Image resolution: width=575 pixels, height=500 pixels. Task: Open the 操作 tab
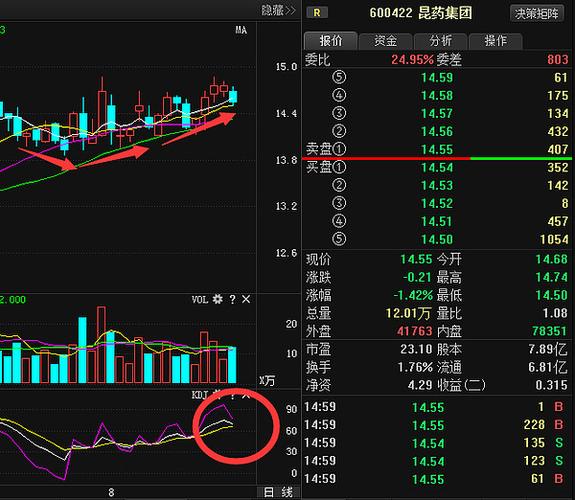tap(495, 41)
